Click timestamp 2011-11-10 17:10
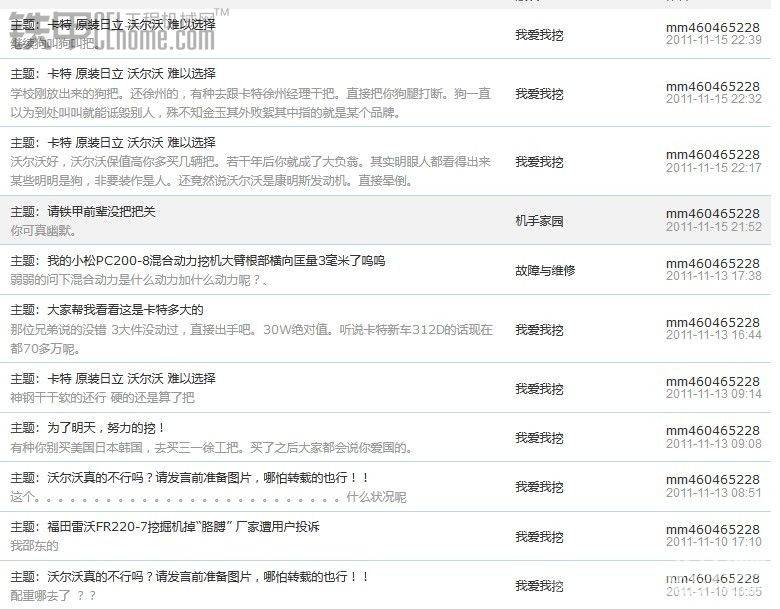Screen dimensions: 780x609 (x=714, y=542)
